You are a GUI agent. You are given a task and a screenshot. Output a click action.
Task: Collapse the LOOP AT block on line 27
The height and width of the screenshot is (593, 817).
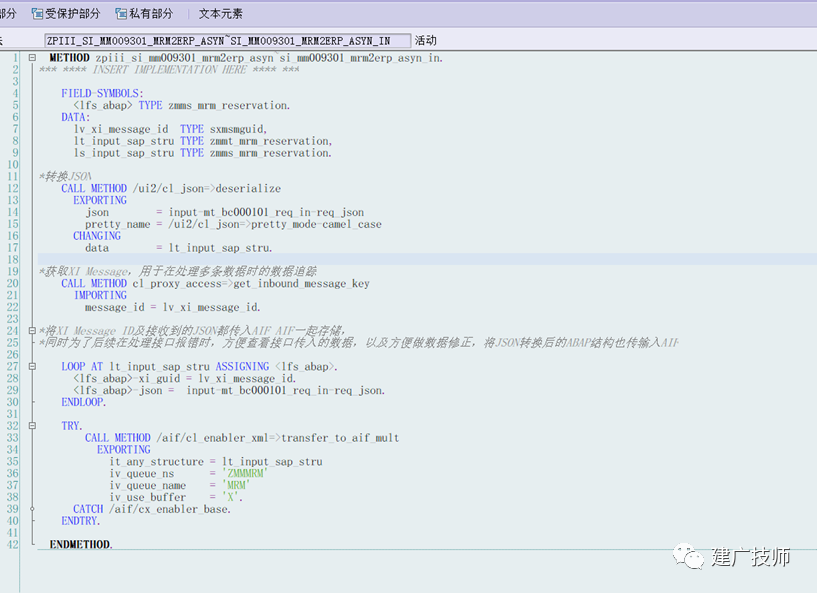coord(32,366)
